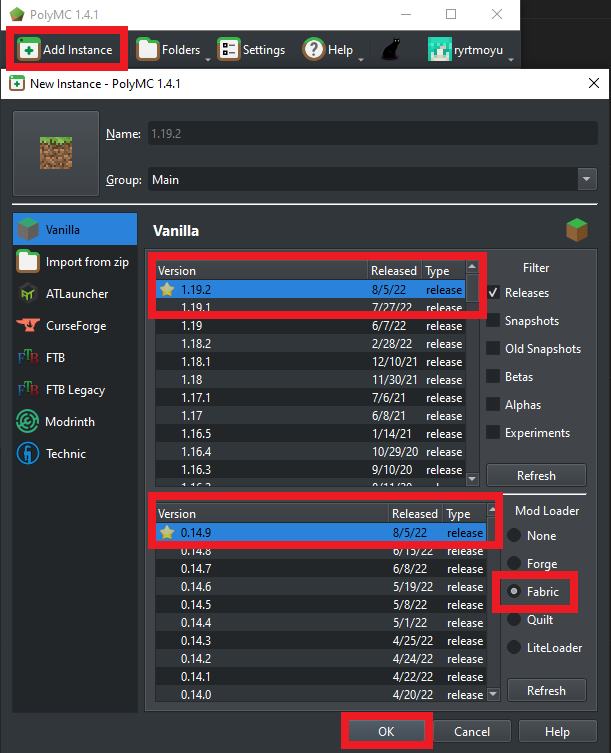Click the Add Instance toolbar icon
The image size is (611, 753).
[x=29, y=49]
